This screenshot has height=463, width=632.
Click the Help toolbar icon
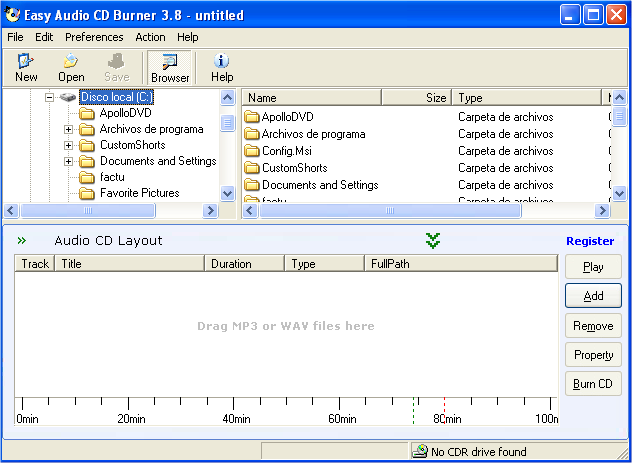[222, 67]
